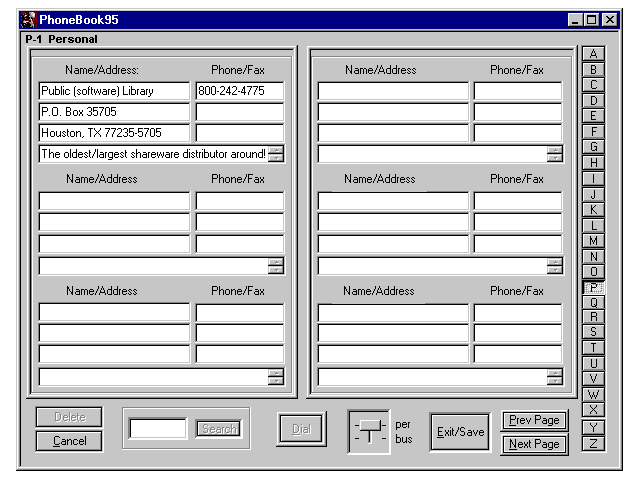Go to Prev Page
This screenshot has width=640, height=480.
click(x=534, y=420)
